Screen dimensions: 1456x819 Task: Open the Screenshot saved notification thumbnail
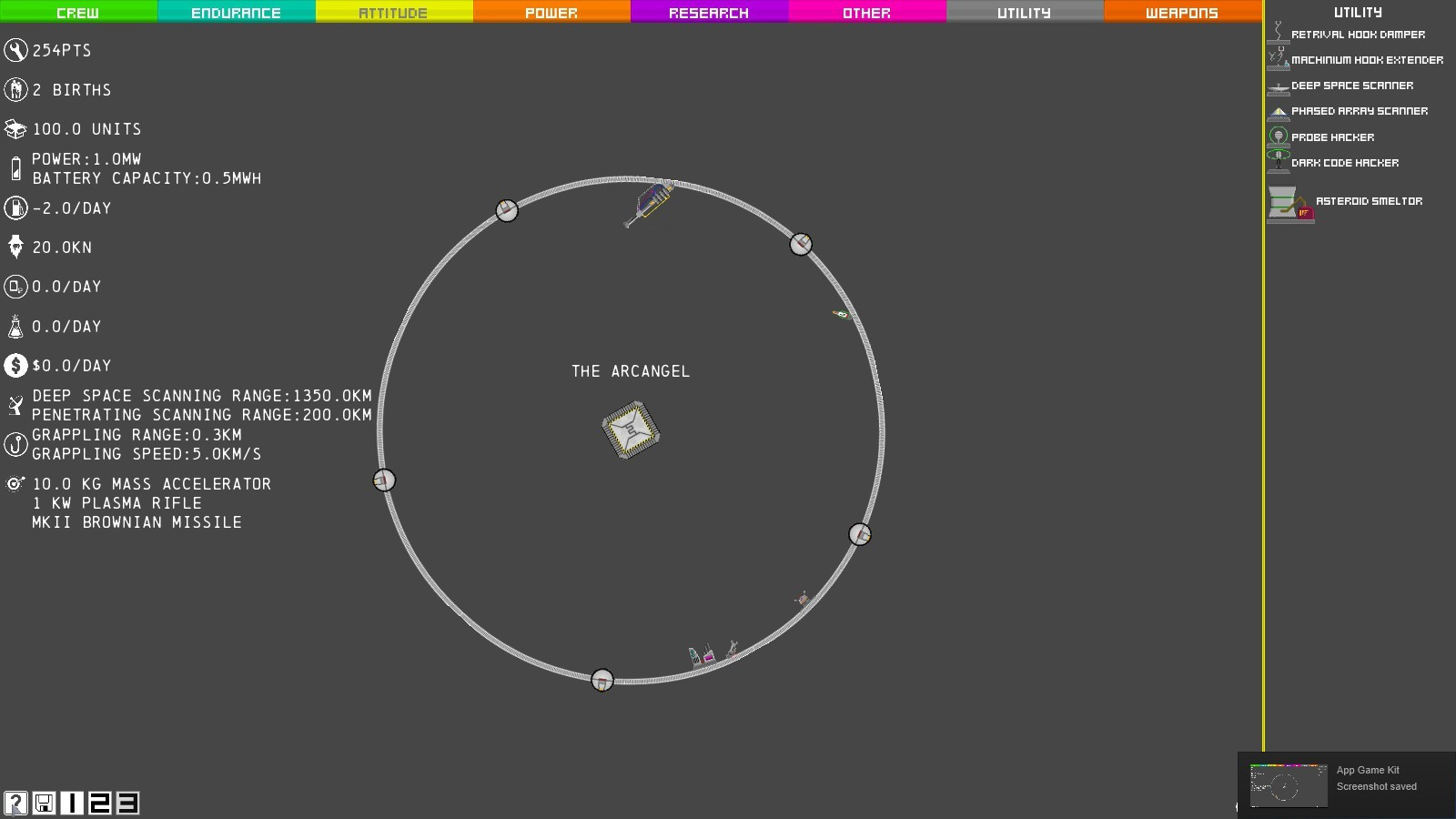coord(1289,784)
